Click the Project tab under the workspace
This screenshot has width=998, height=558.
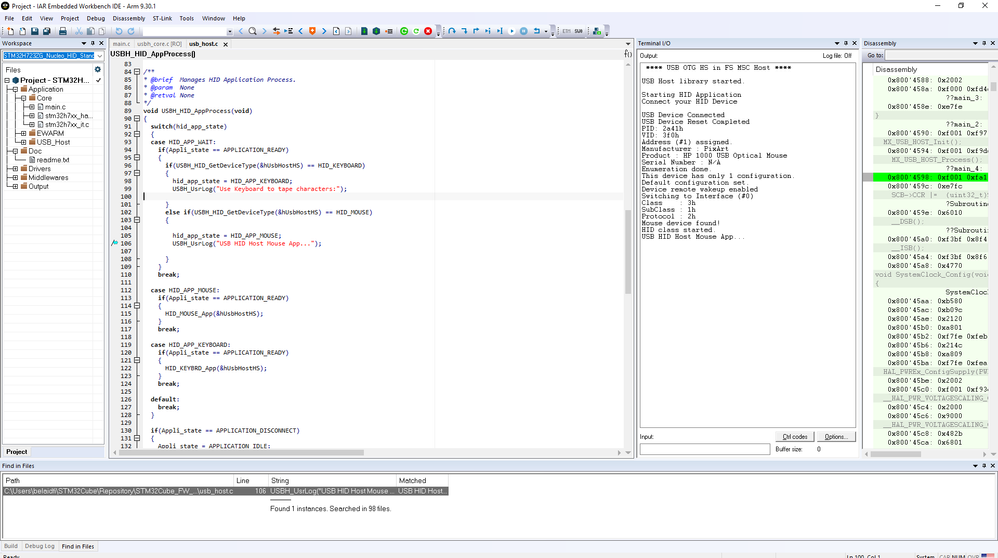pyautogui.click(x=17, y=452)
